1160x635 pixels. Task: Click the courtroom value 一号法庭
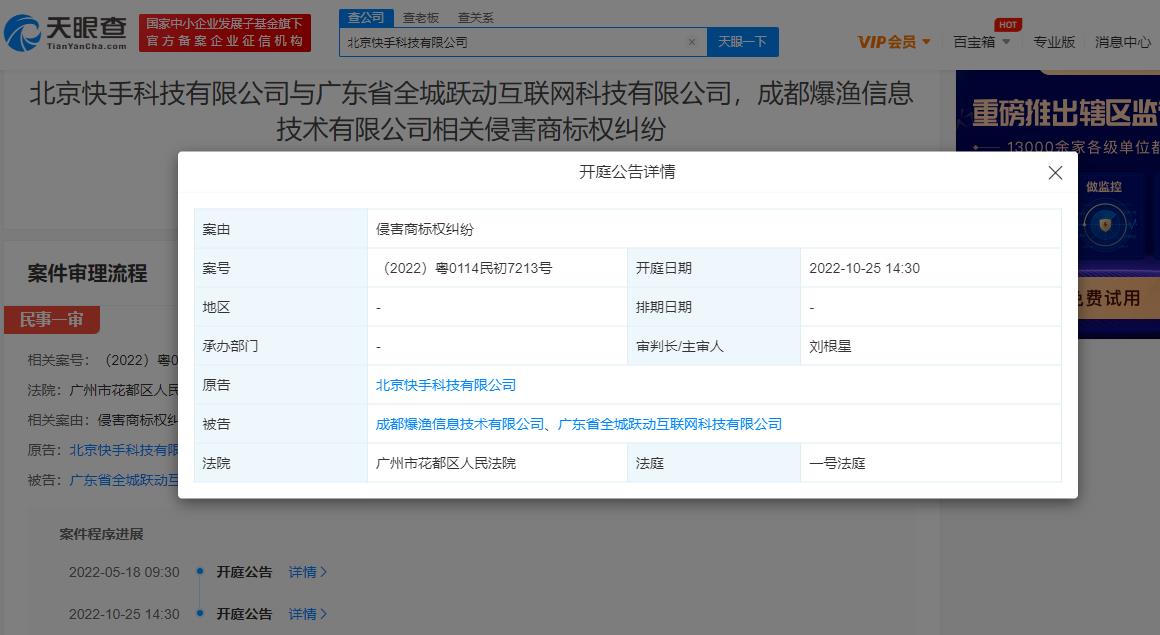pos(837,463)
